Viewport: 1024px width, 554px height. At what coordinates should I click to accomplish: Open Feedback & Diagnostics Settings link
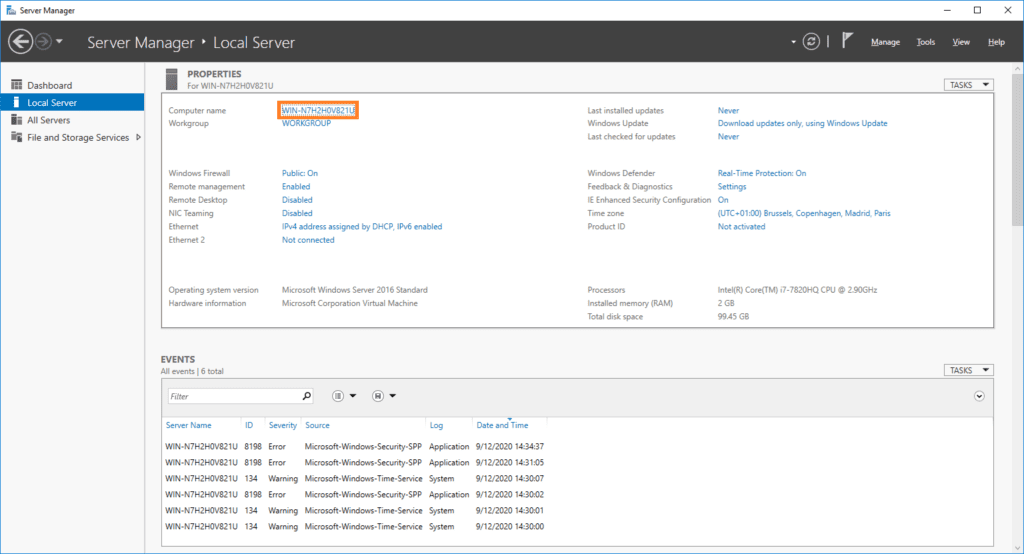tap(731, 186)
